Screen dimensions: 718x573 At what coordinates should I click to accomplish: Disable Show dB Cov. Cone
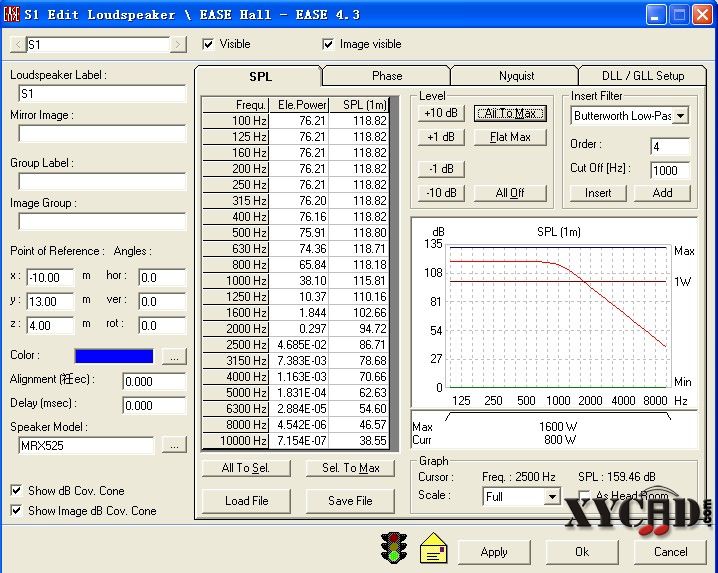tap(16, 491)
